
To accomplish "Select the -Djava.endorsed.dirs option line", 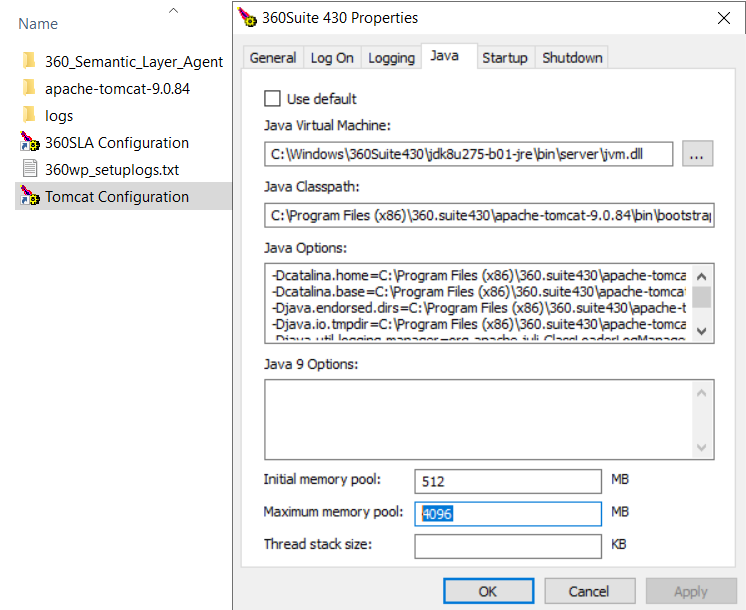I will pos(479,308).
